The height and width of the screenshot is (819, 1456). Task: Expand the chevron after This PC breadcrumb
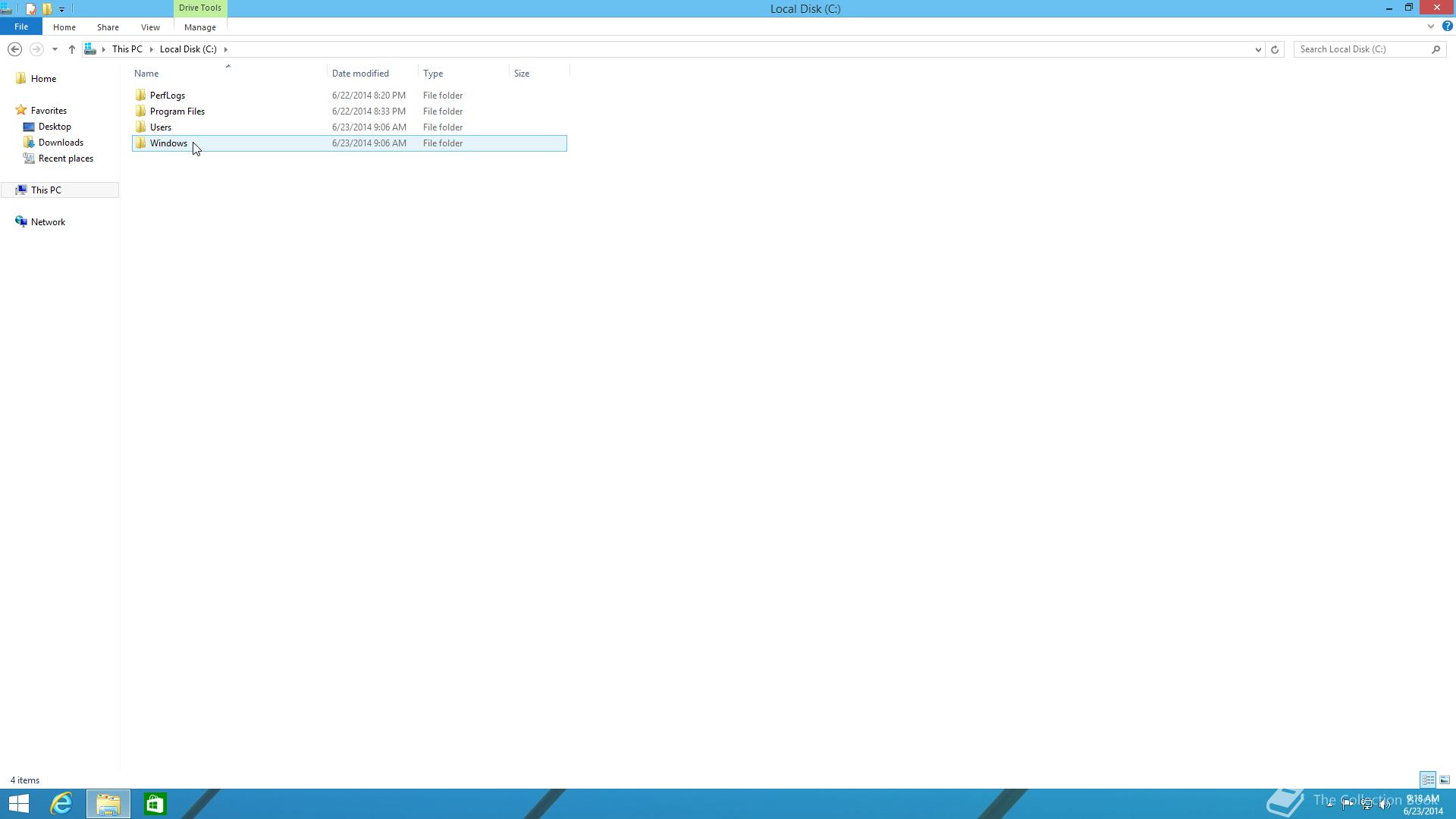tap(152, 49)
